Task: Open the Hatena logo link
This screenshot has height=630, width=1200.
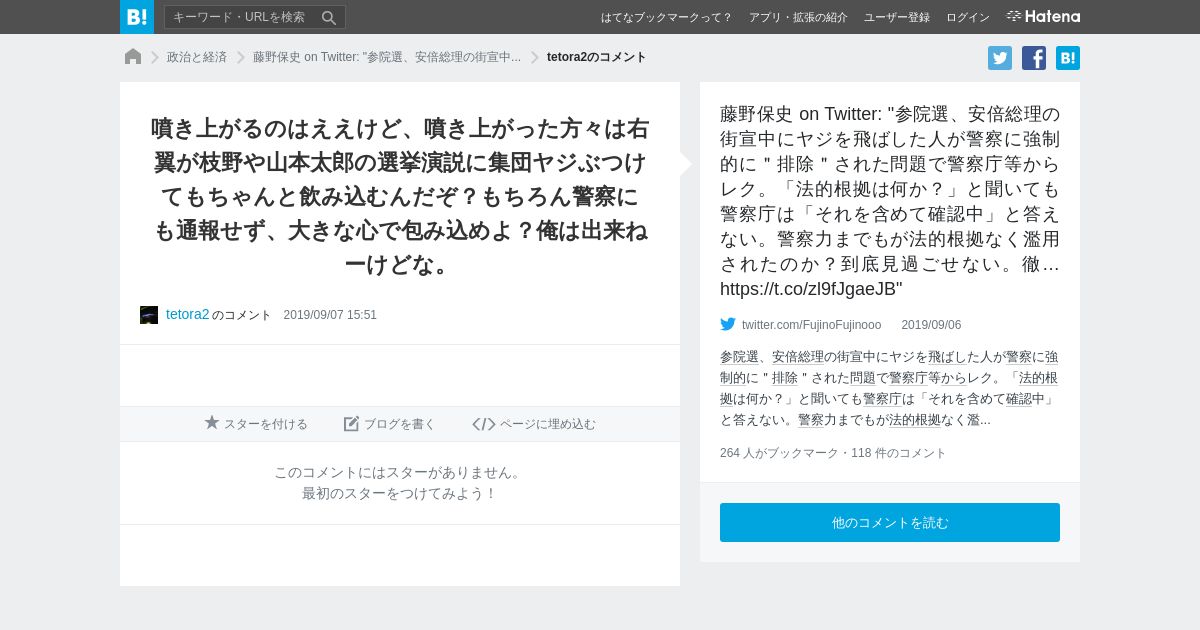Action: tap(1043, 16)
